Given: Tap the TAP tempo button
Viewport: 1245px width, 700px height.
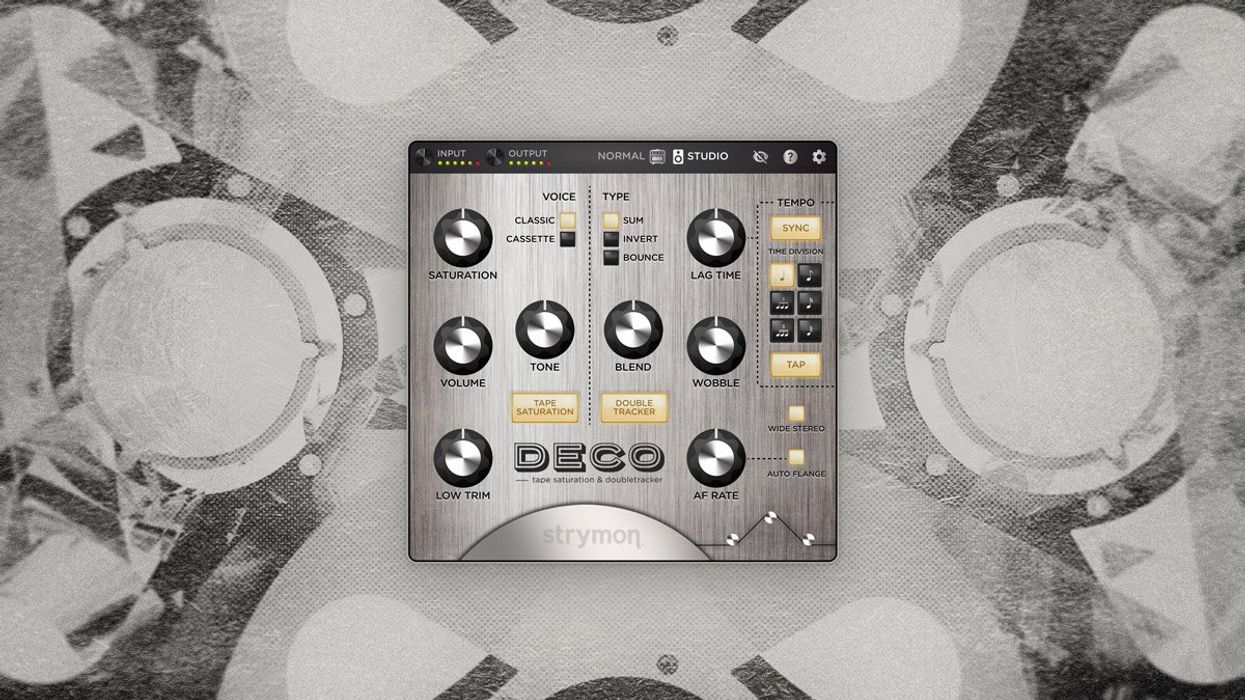Looking at the screenshot, I should point(797,365).
